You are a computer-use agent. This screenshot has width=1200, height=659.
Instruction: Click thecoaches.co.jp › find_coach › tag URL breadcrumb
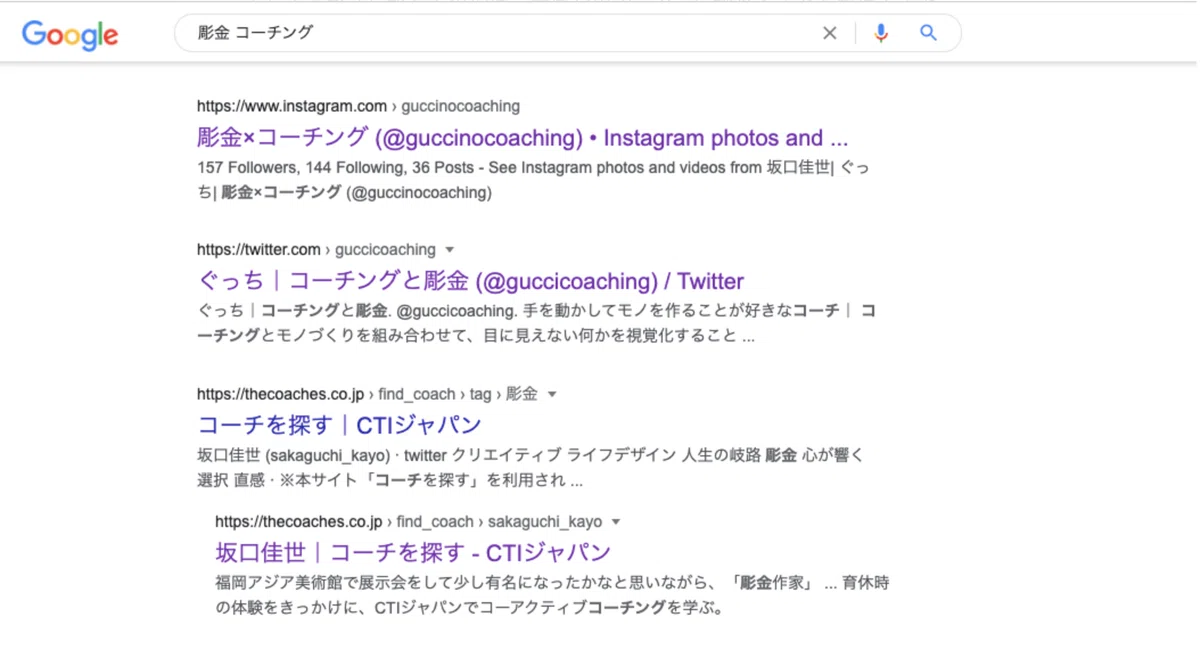click(x=367, y=394)
